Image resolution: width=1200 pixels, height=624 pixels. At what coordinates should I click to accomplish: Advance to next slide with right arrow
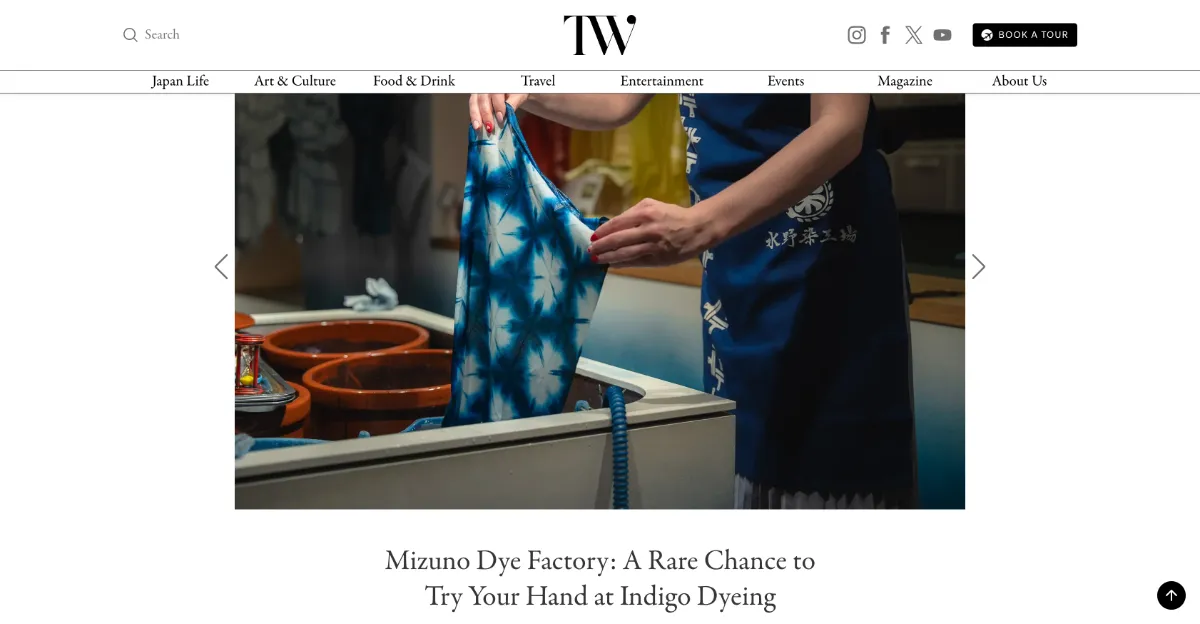pyautogui.click(x=979, y=267)
